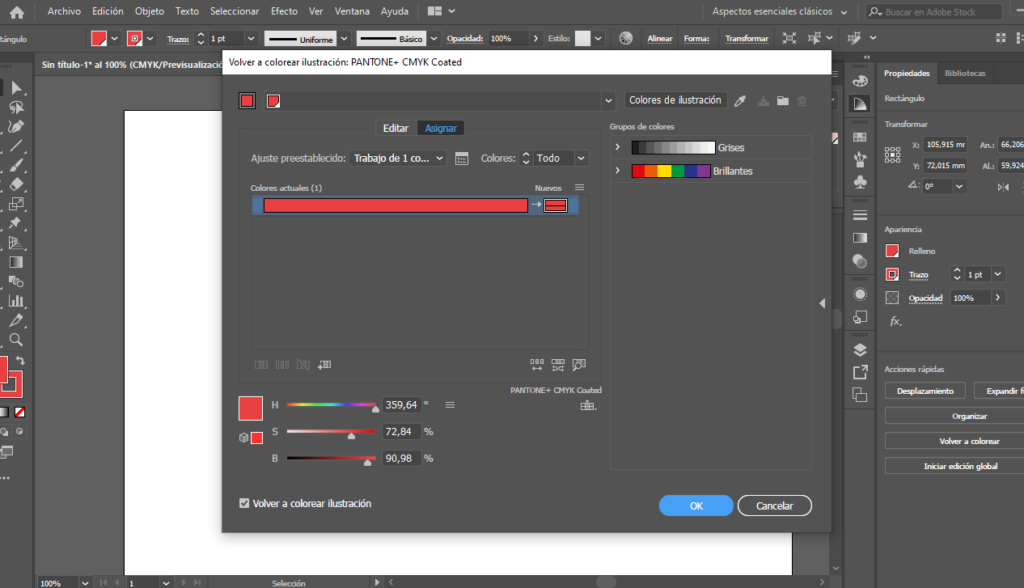Open harmony rules dropdown arrow
The image size is (1024, 588).
[608, 101]
